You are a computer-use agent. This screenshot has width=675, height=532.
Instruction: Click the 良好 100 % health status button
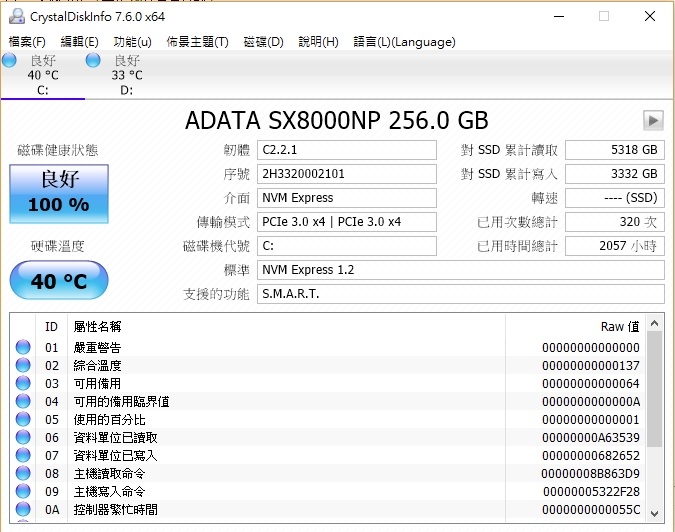click(59, 194)
